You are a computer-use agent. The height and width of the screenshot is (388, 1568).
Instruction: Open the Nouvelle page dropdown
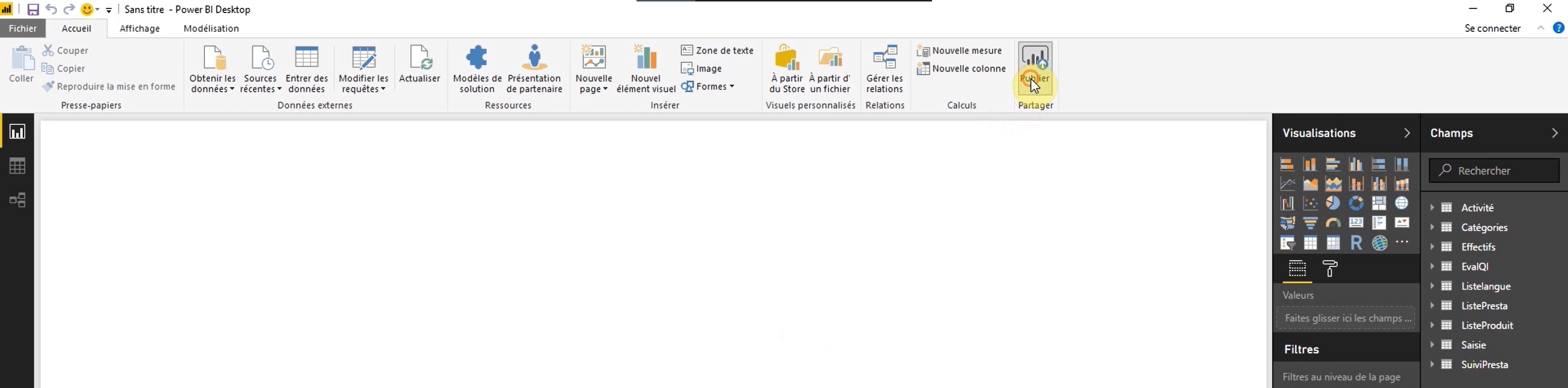point(593,70)
